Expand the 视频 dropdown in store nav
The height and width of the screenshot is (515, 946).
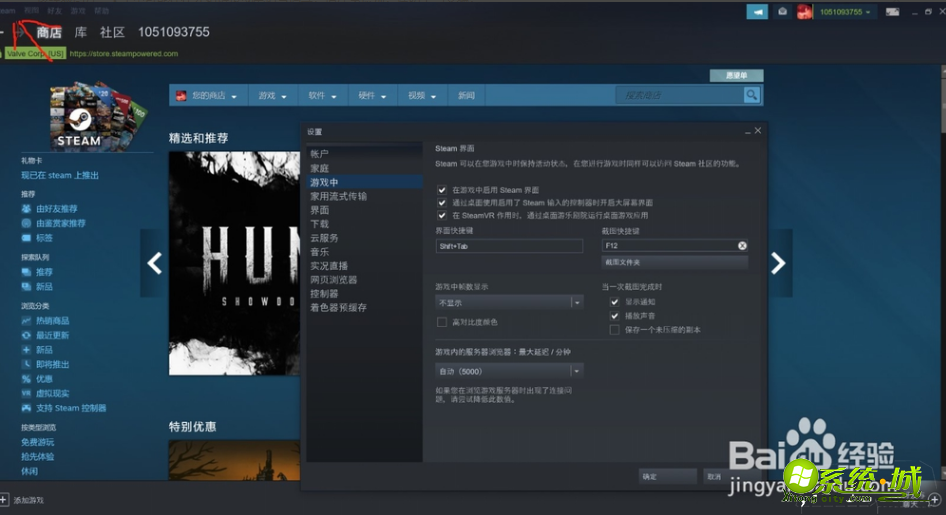coord(422,95)
